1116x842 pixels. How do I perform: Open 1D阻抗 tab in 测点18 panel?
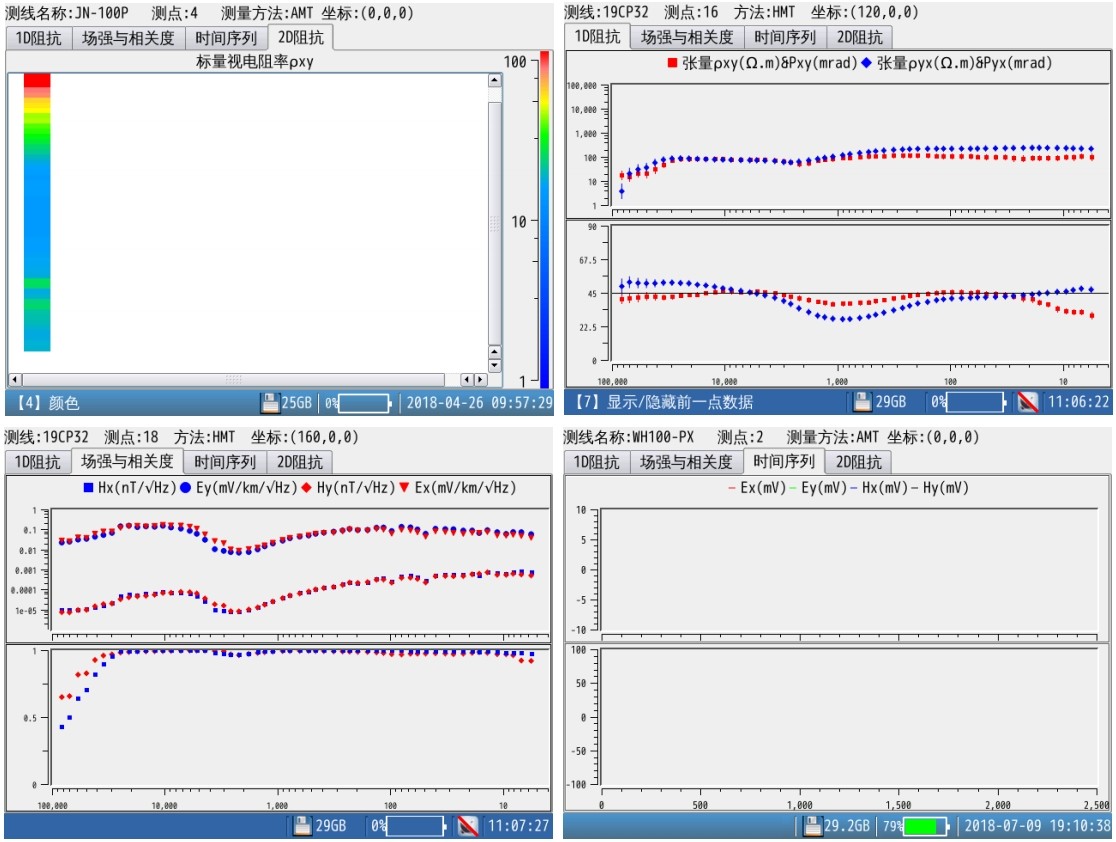point(36,462)
